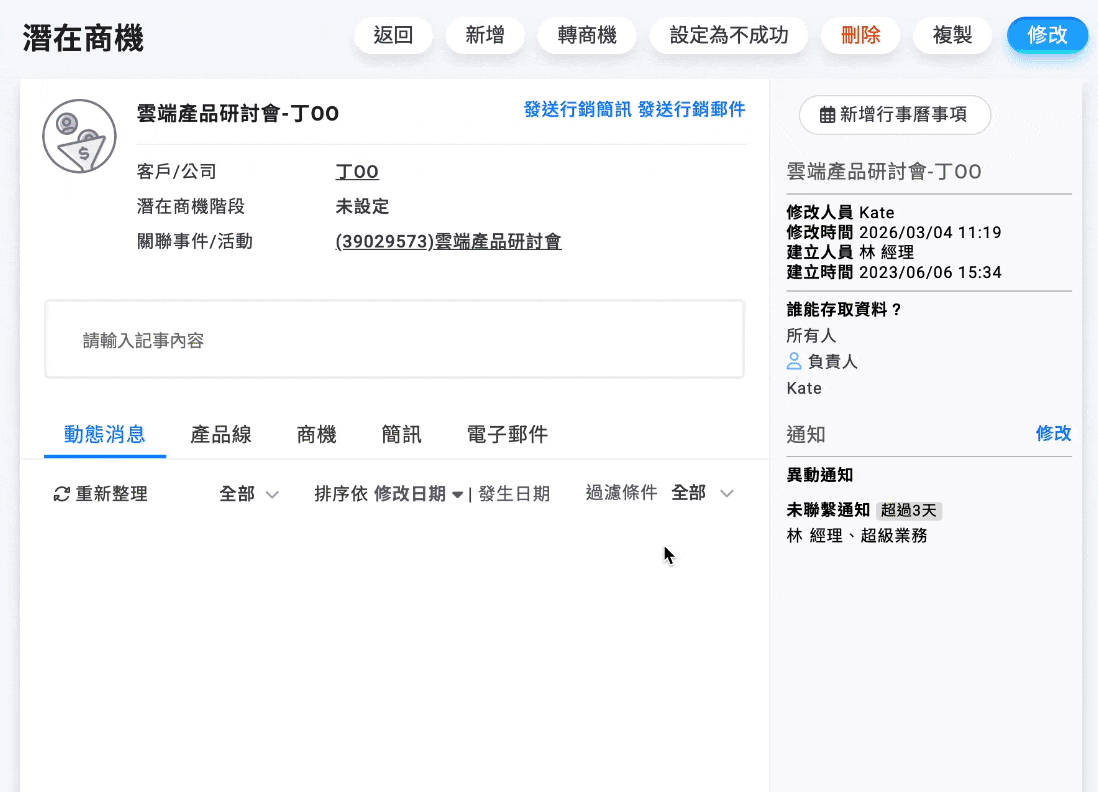Click 設定為不成功 button
The width and height of the screenshot is (1098, 792).
pyautogui.click(x=729, y=35)
